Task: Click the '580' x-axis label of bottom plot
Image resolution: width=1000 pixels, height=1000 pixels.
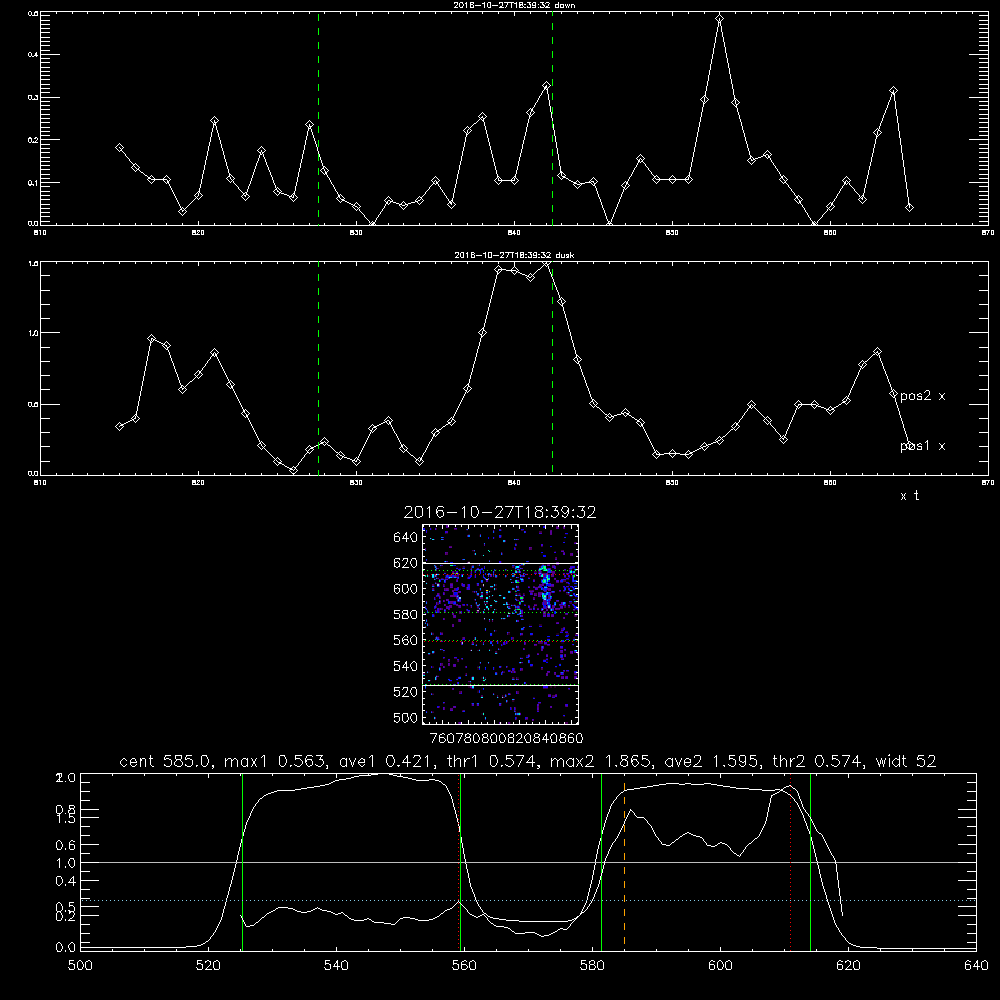Action: [x=592, y=966]
